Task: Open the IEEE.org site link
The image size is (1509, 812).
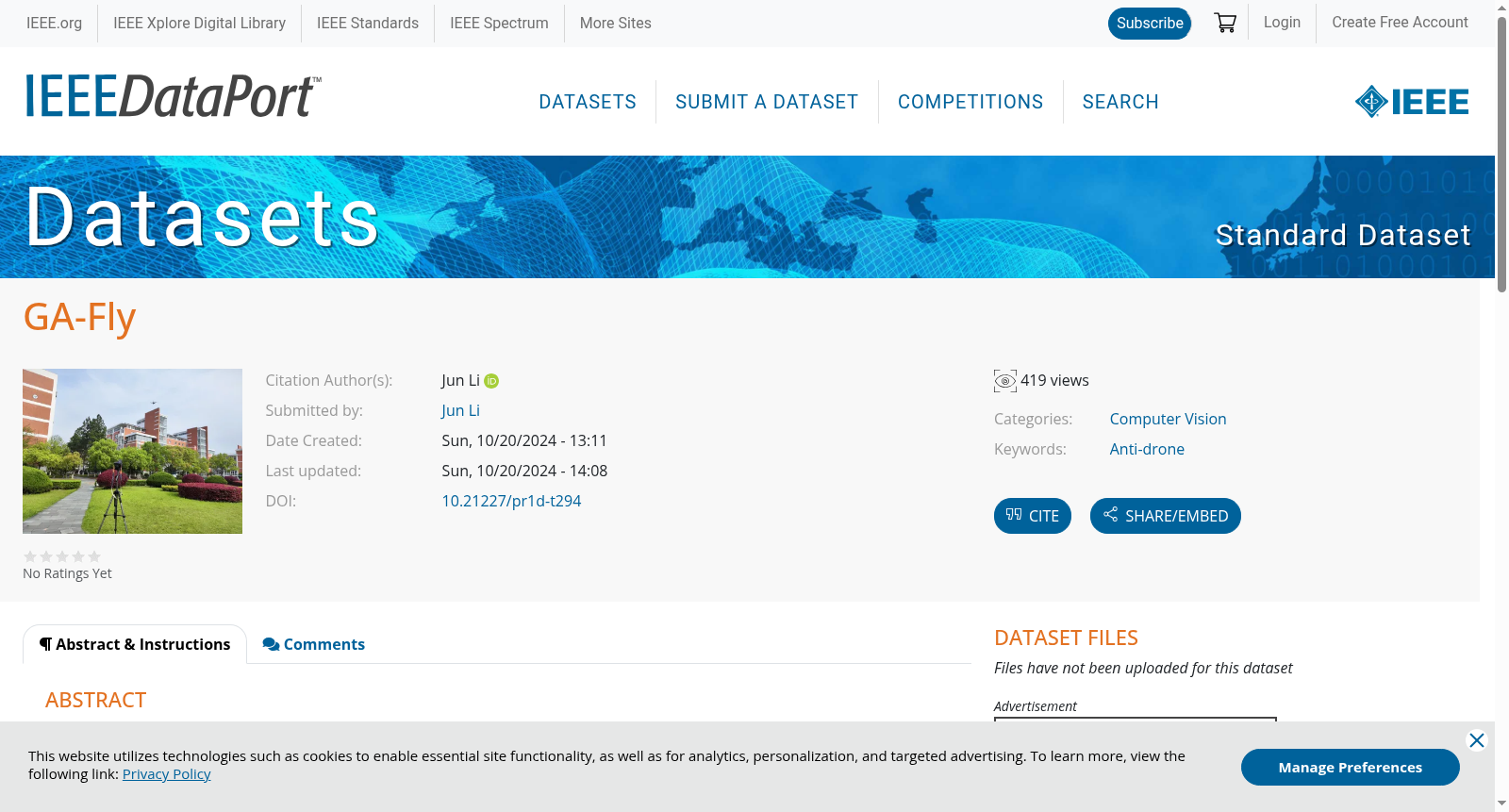Action: pyautogui.click(x=55, y=24)
